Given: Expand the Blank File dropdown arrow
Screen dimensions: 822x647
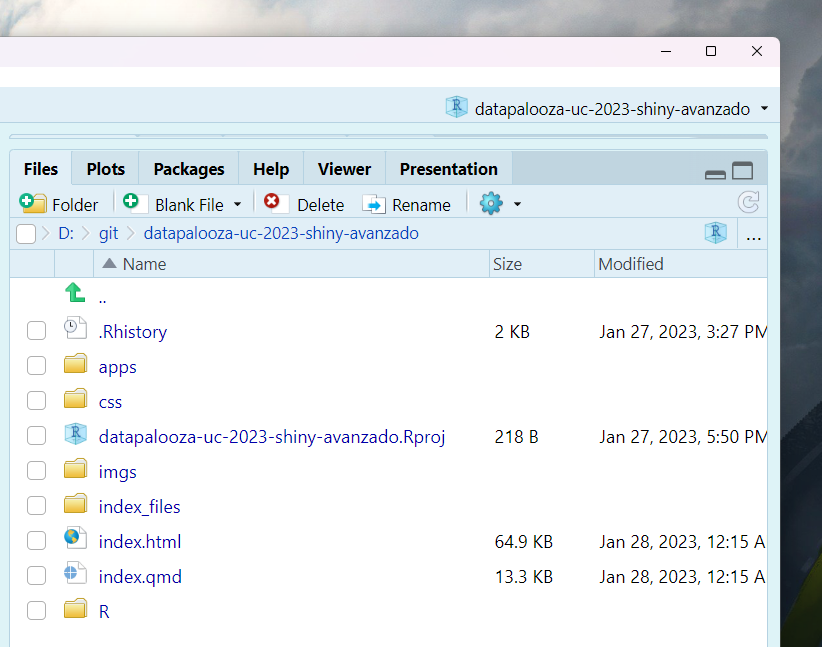Looking at the screenshot, I should 238,205.
